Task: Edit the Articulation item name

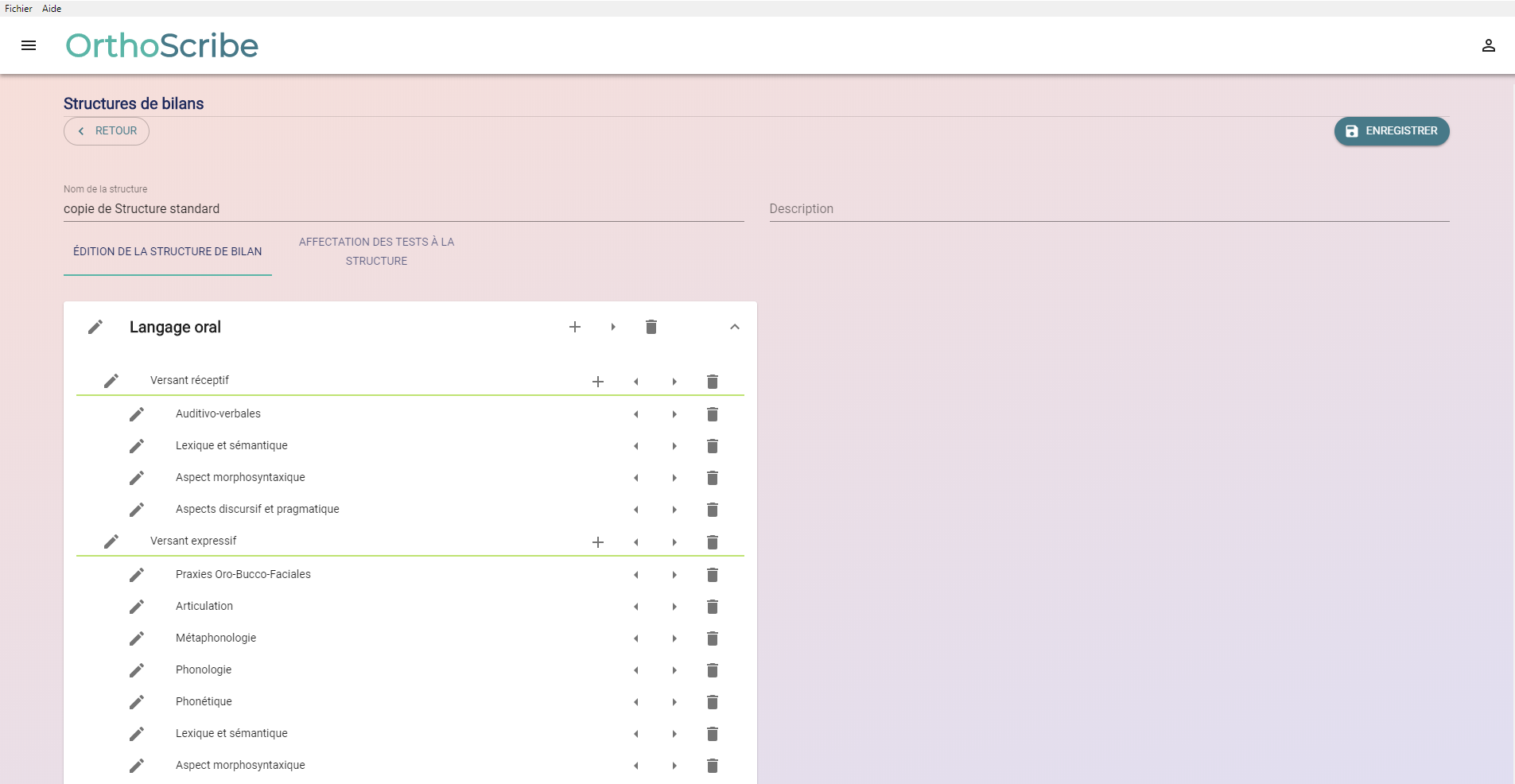Action: (137, 607)
